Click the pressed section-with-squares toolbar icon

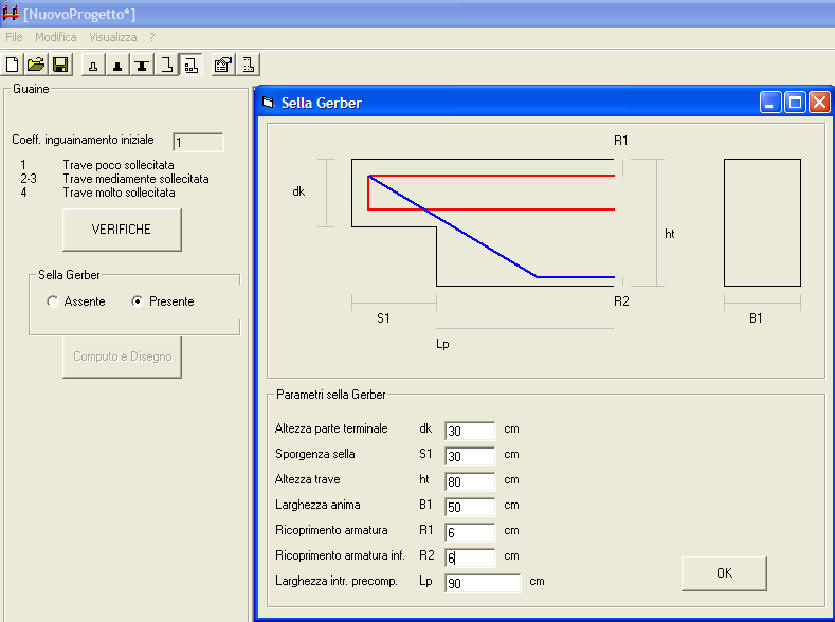pos(190,65)
